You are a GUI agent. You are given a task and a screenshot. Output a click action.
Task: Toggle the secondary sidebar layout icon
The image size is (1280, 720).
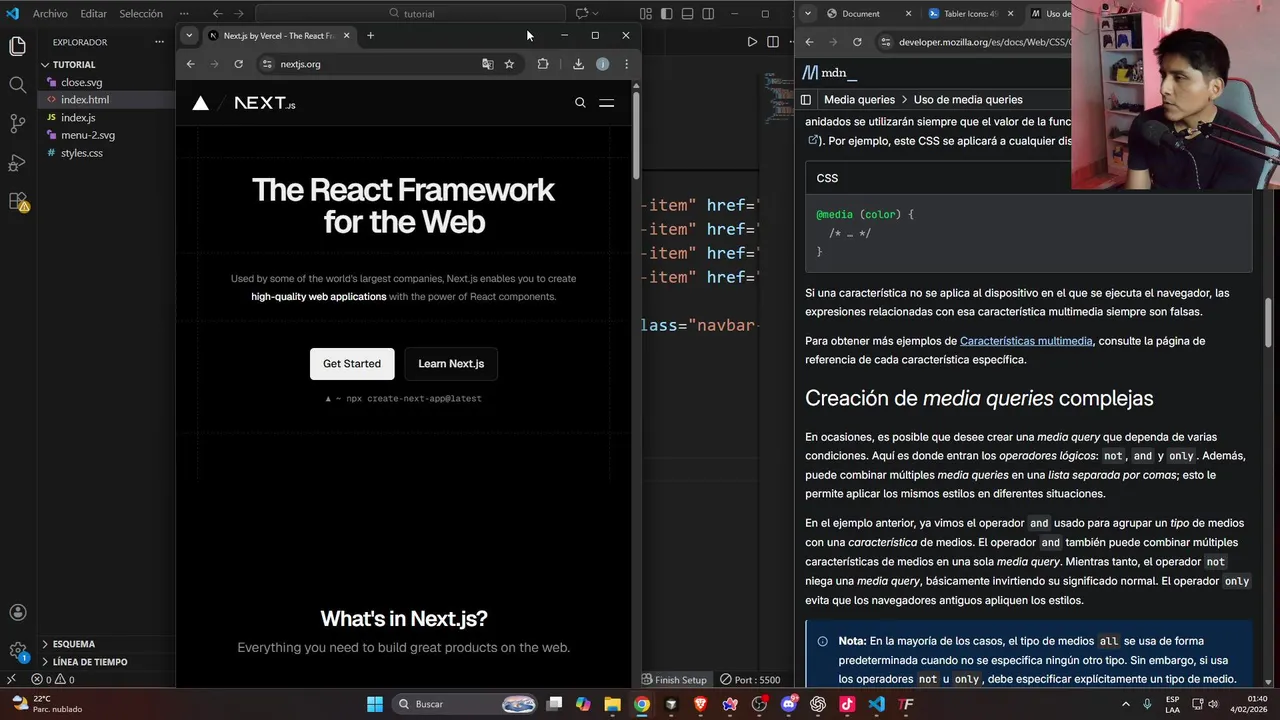[x=708, y=14]
